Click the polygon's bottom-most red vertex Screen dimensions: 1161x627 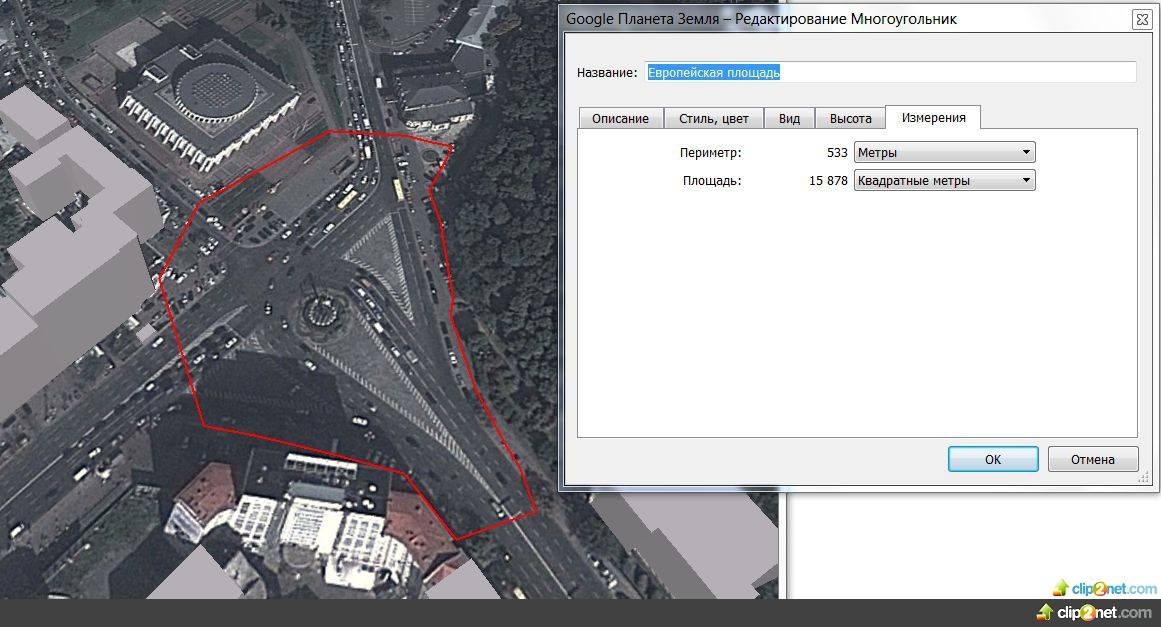[457, 540]
